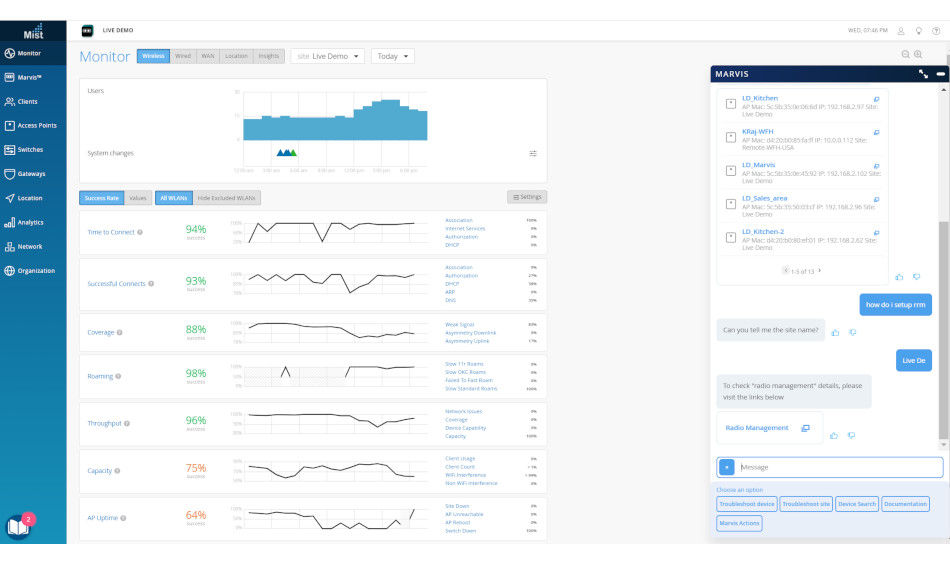
Task: Switch to the Wired tab
Action: 183,56
